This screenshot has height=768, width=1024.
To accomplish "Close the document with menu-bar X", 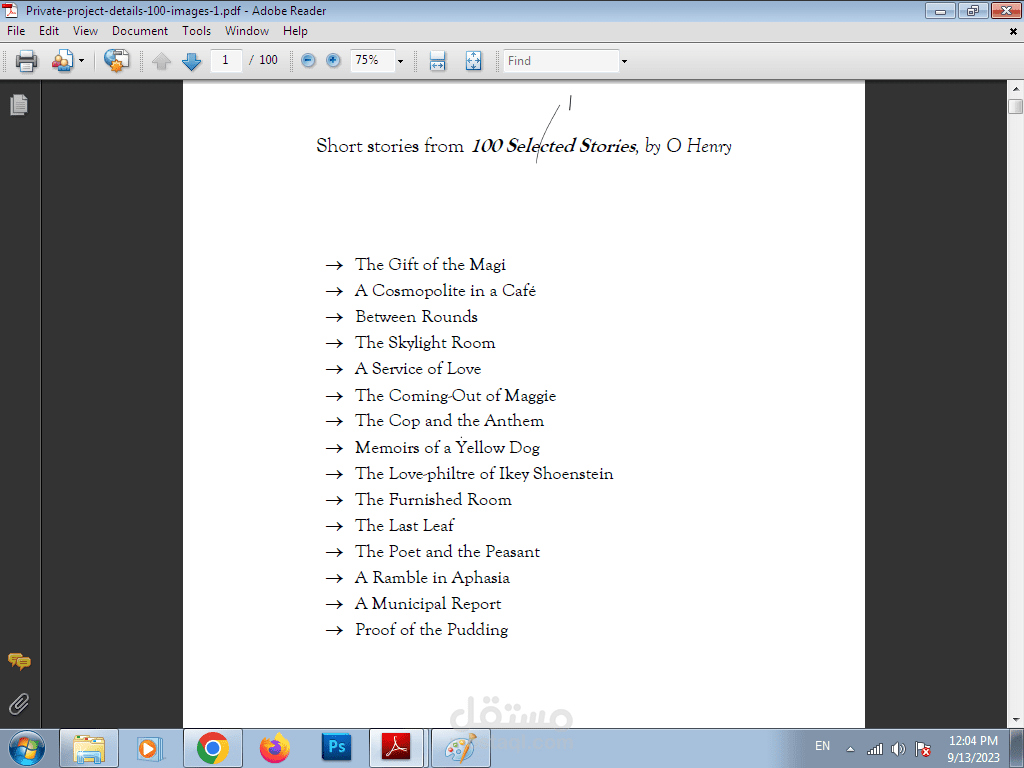I will (1013, 31).
